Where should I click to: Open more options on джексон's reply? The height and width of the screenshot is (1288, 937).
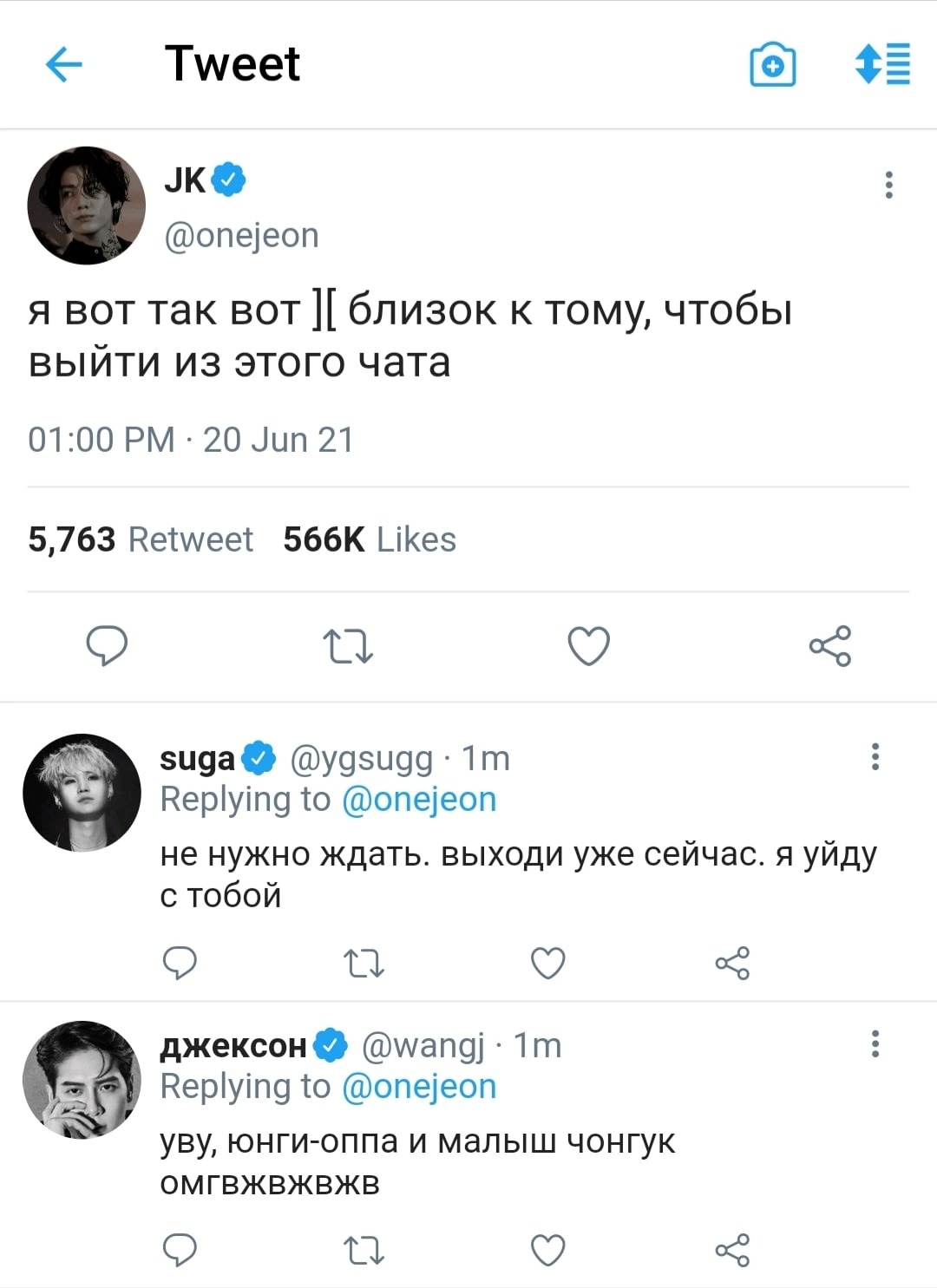pos(875,1043)
